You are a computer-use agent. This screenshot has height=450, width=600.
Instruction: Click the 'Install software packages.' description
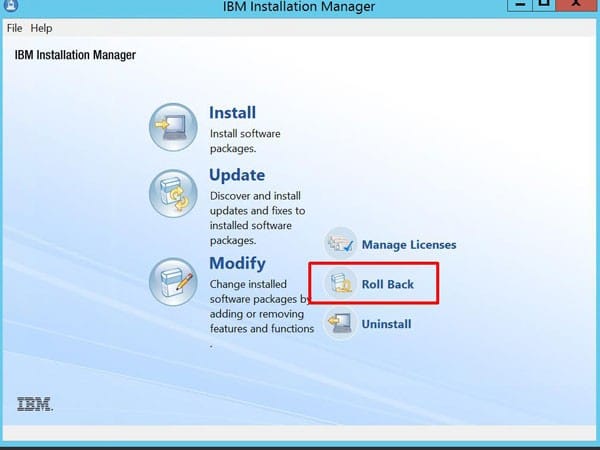pyautogui.click(x=245, y=141)
